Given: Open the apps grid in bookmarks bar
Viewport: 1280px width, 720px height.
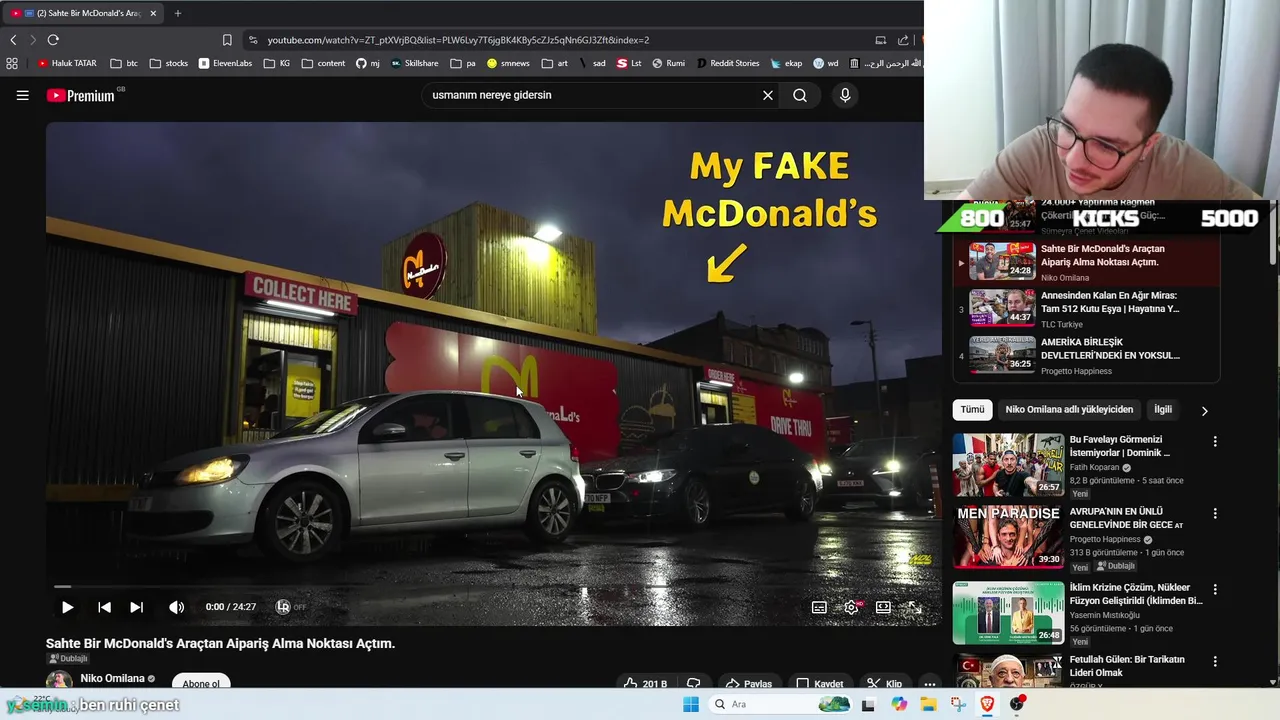Looking at the screenshot, I should 12,63.
